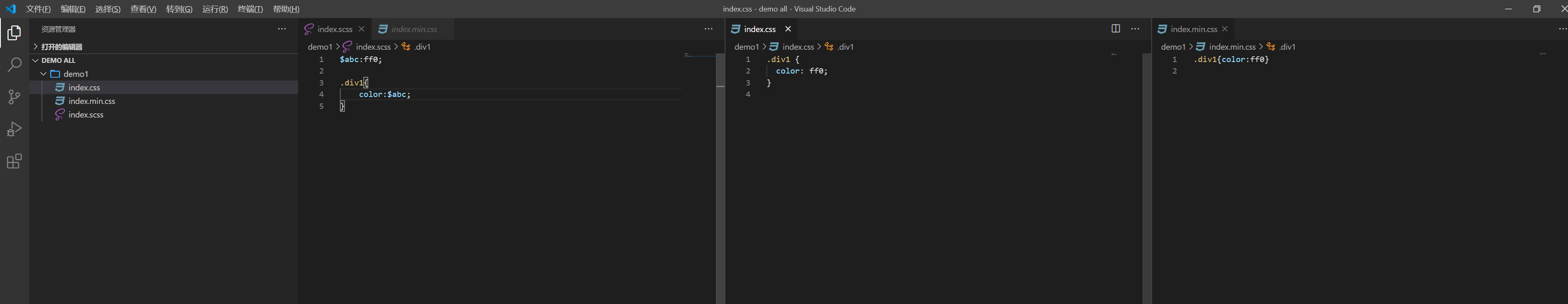1568x304 pixels.
Task: Click the Visual Studio Code logo icon
Action: pyautogui.click(x=10, y=9)
